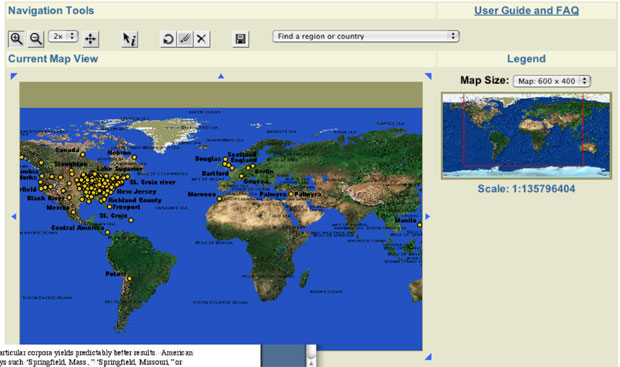Image resolution: width=620 pixels, height=367 pixels.
Task: Click the X clear icon in toolbar
Action: click(x=201, y=39)
